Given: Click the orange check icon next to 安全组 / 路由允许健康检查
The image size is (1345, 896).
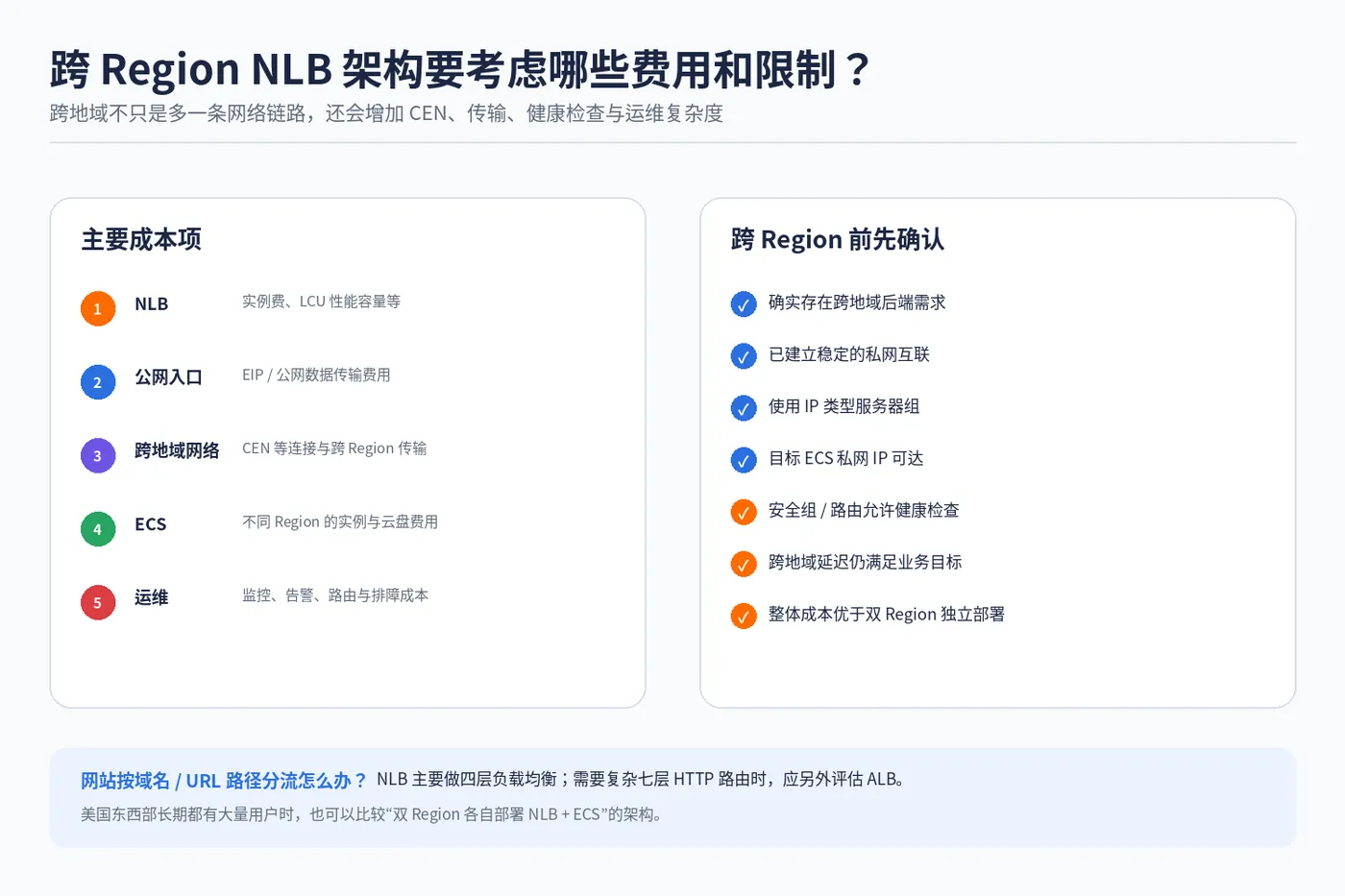Looking at the screenshot, I should (744, 512).
